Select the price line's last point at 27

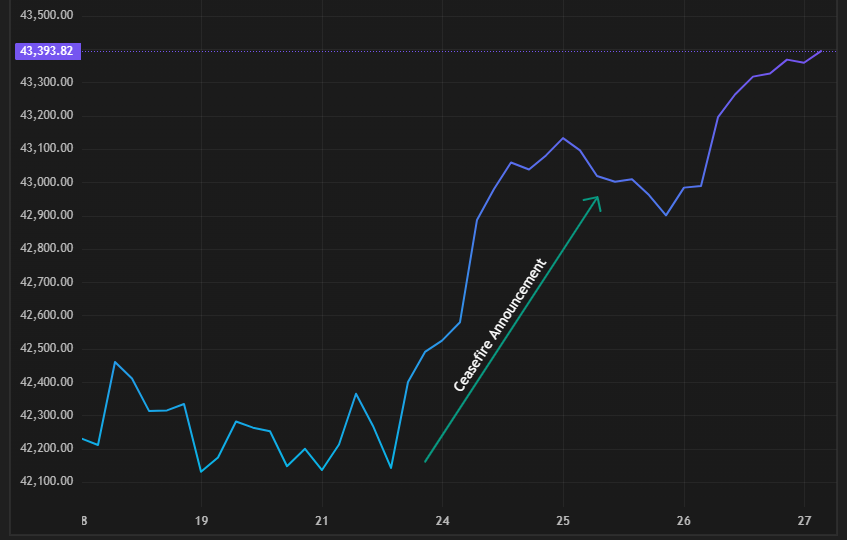pyautogui.click(x=821, y=51)
